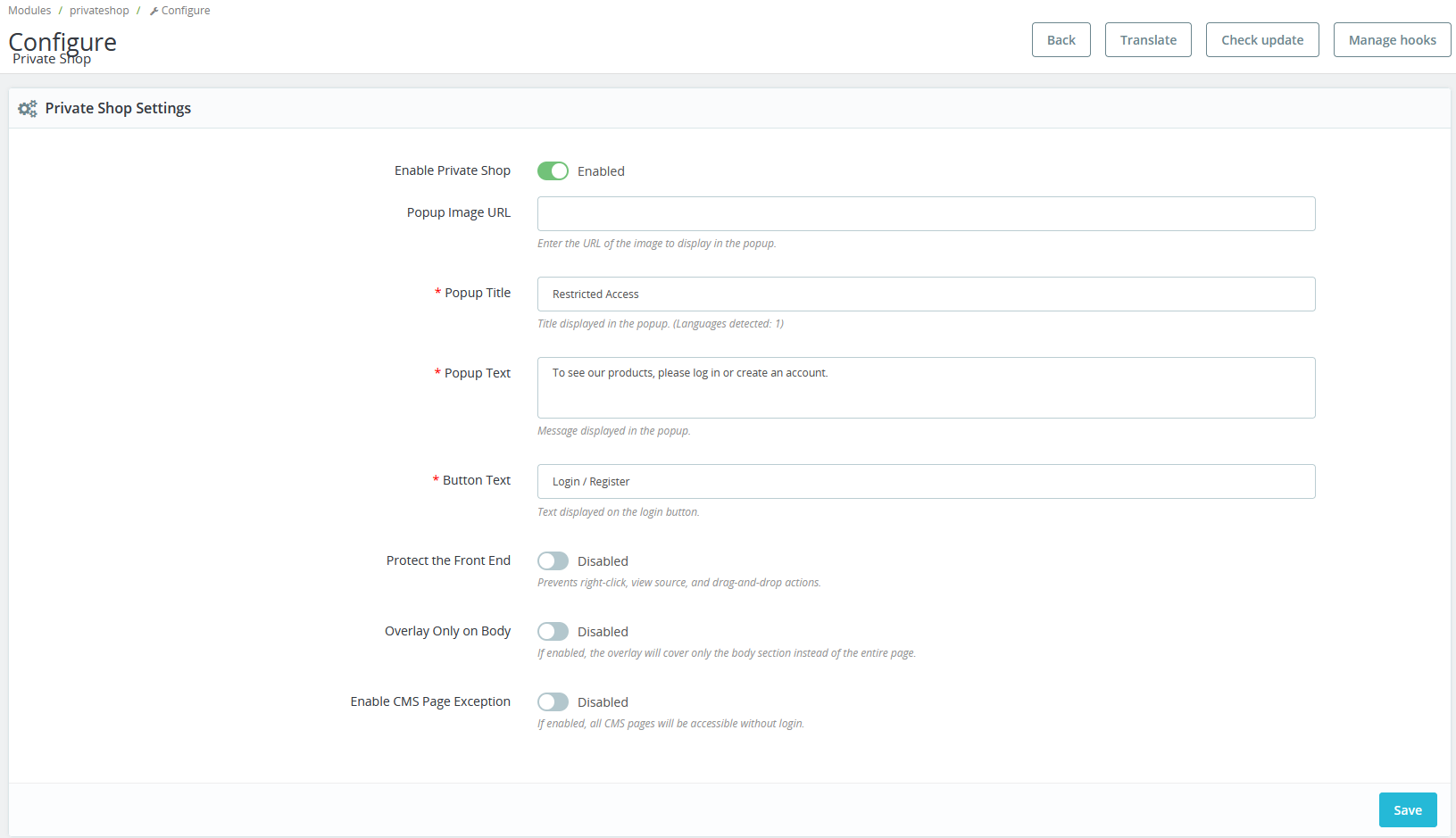
Task: Click the Popup Image URL input field
Action: (926, 213)
